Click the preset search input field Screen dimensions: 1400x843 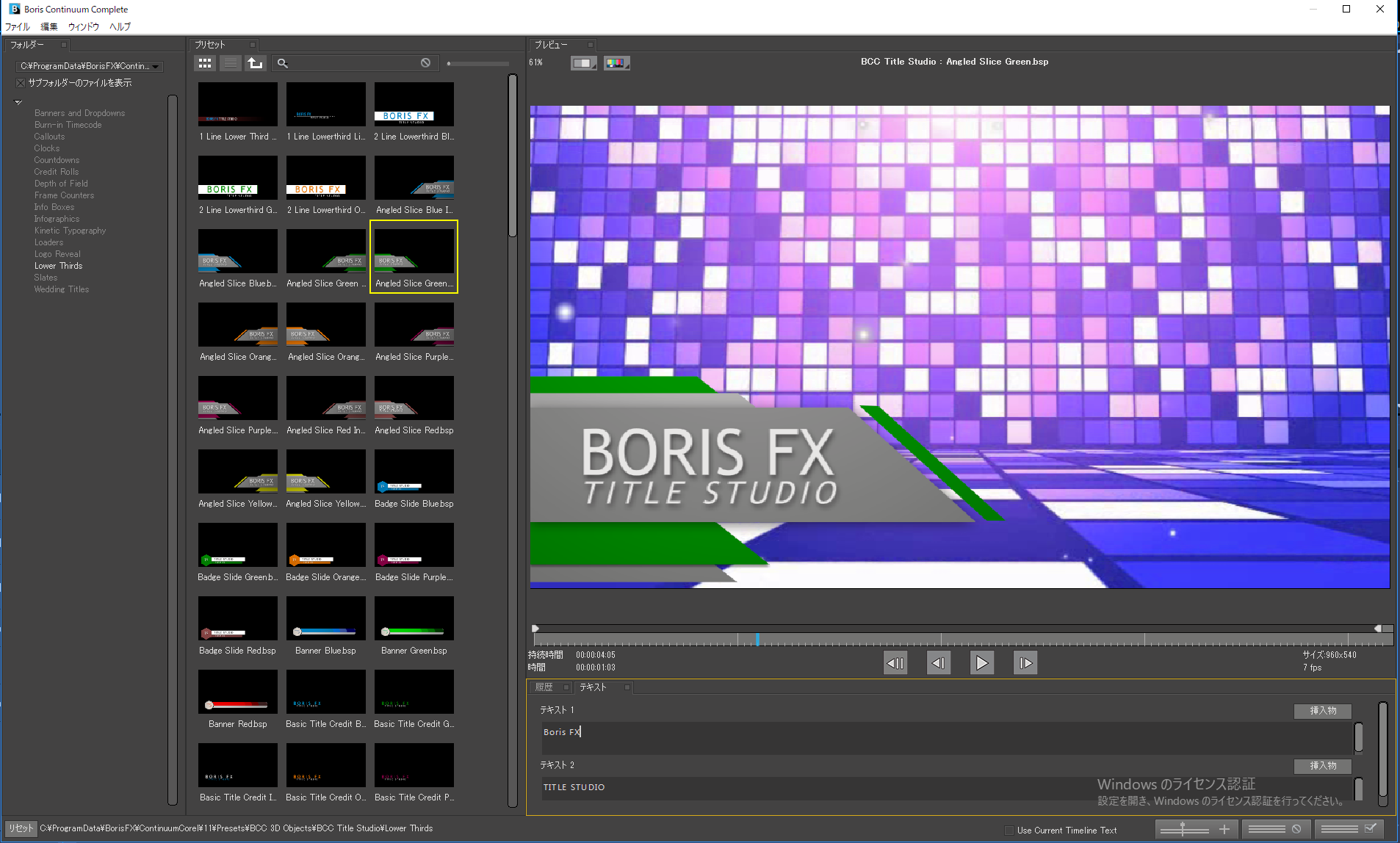pos(354,63)
